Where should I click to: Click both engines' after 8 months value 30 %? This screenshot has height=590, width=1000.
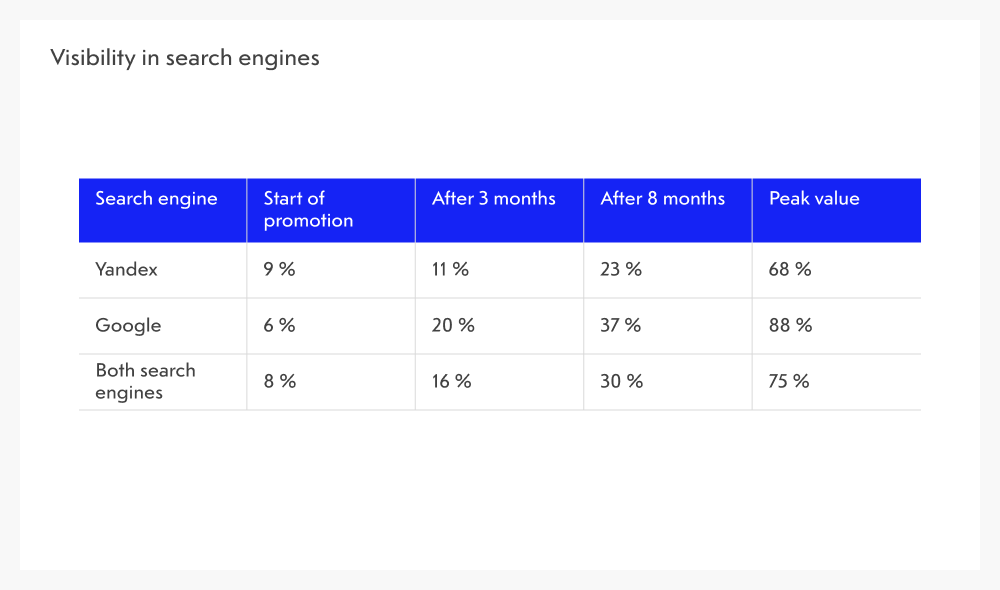[621, 382]
